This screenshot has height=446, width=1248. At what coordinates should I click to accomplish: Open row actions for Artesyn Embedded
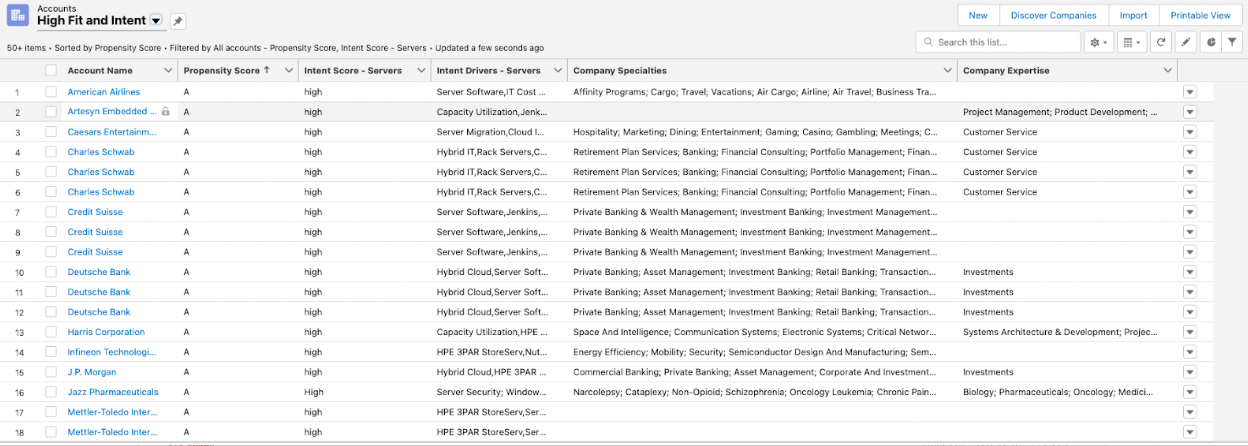pos(1189,112)
